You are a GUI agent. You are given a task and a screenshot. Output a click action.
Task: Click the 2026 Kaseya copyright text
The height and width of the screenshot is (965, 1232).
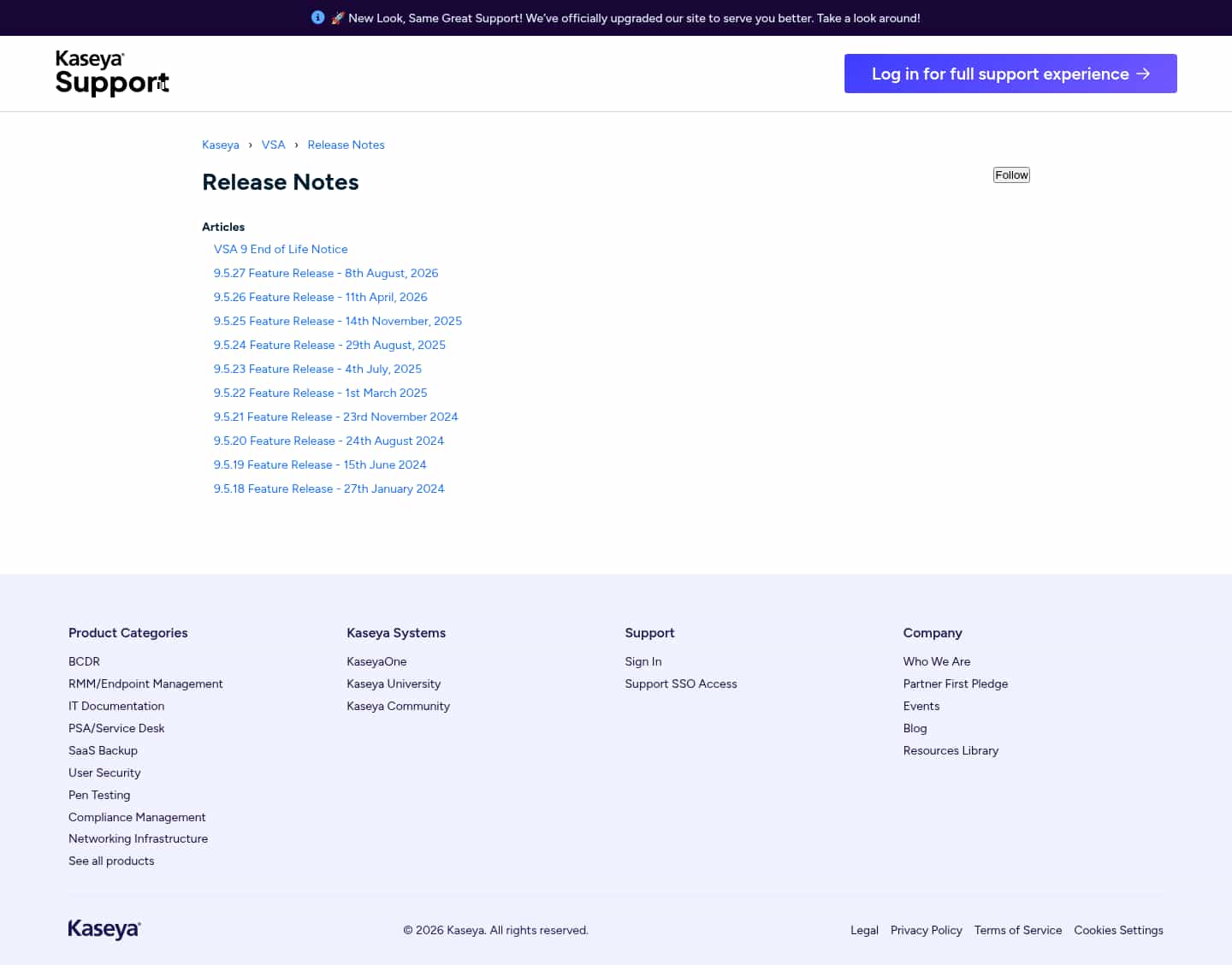point(496,930)
